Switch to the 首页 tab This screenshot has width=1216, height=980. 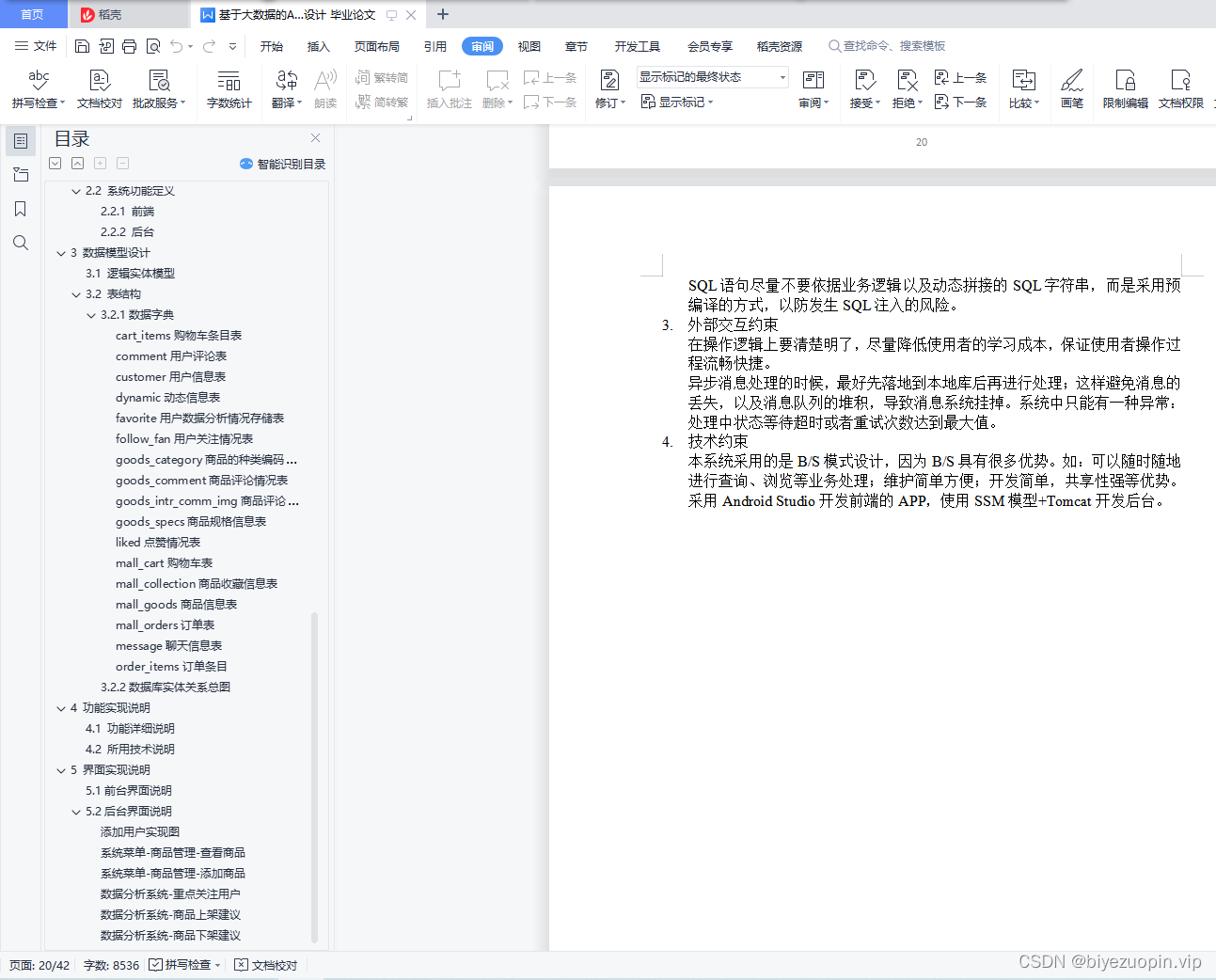click(33, 14)
